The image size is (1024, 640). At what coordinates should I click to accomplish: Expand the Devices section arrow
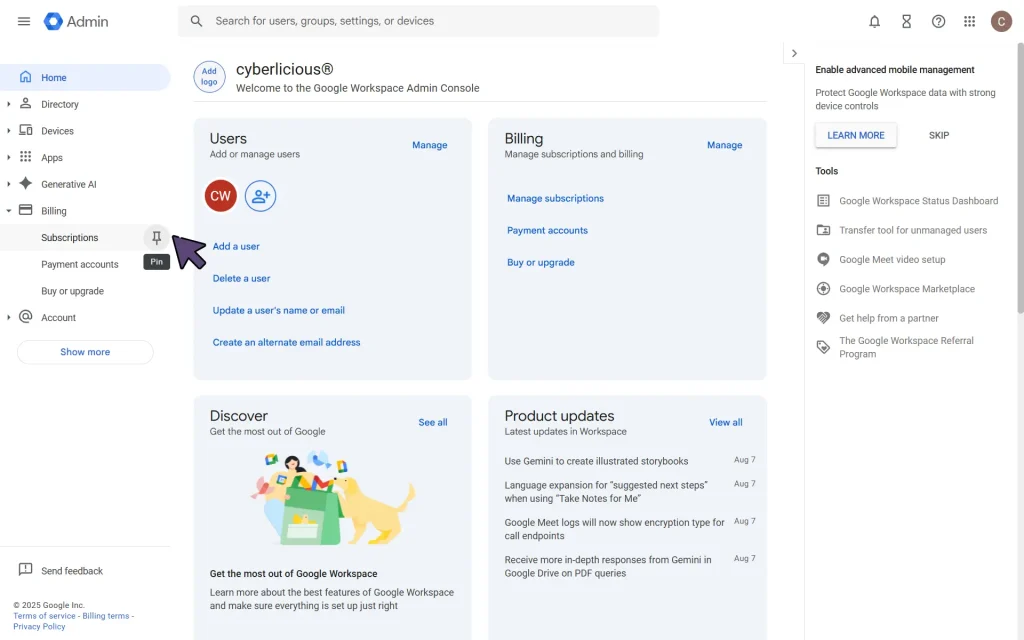click(8, 131)
